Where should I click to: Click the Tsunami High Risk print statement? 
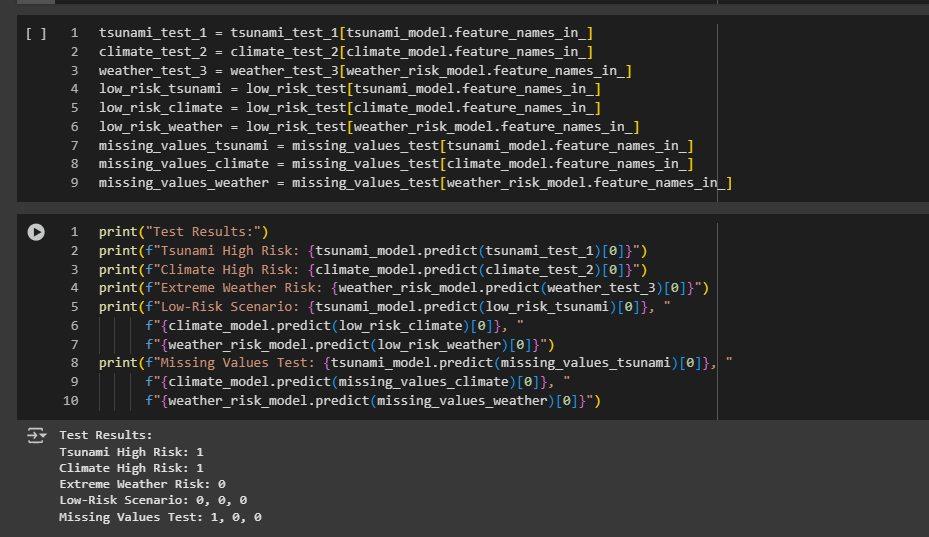click(373, 251)
